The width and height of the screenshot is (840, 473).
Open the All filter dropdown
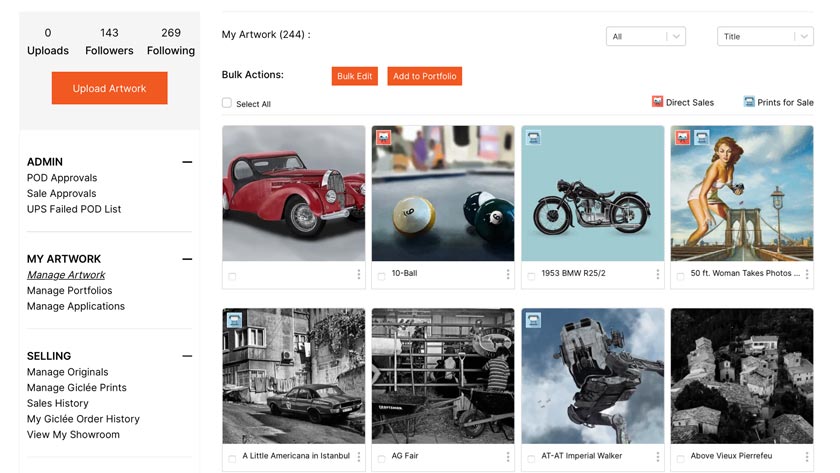point(646,37)
